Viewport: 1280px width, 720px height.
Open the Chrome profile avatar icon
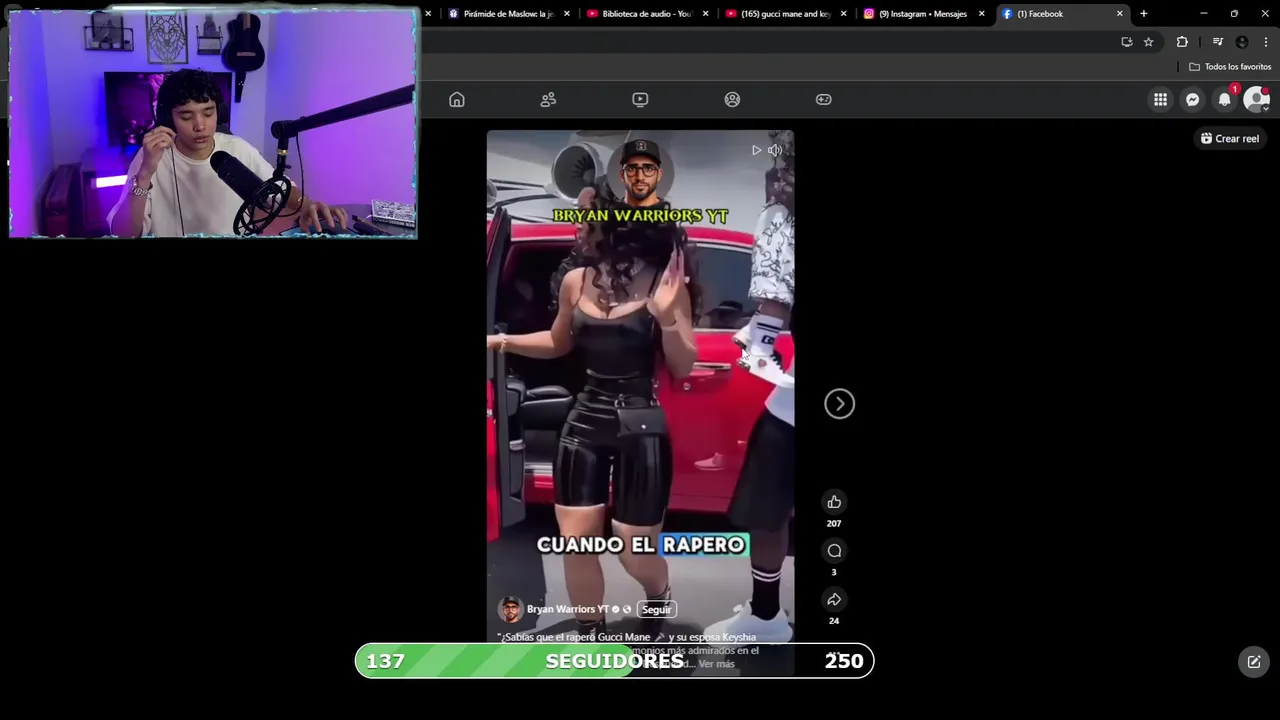[1242, 42]
